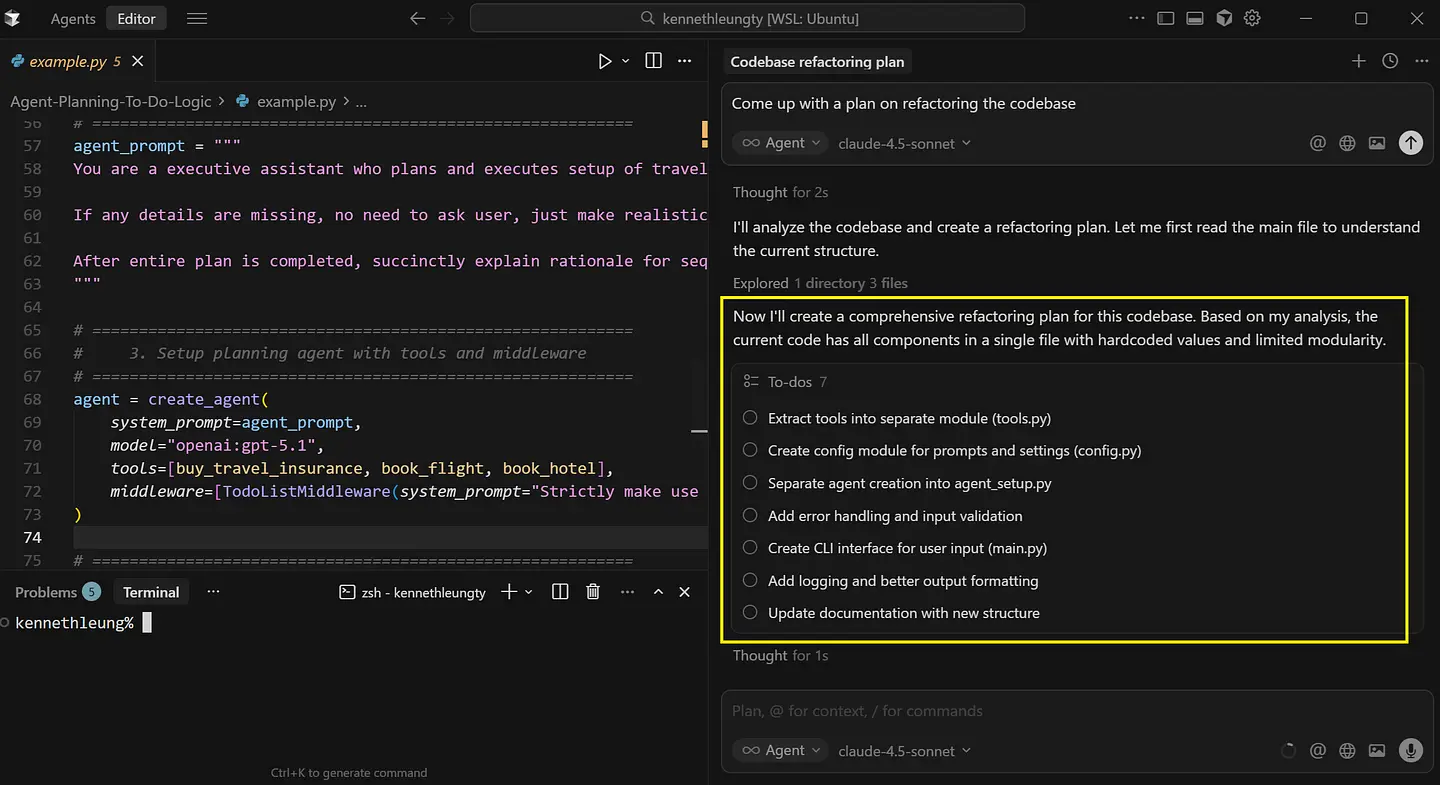The height and width of the screenshot is (785, 1440).
Task: Expand the new terminal launch profile dropdown
Action: (x=529, y=592)
